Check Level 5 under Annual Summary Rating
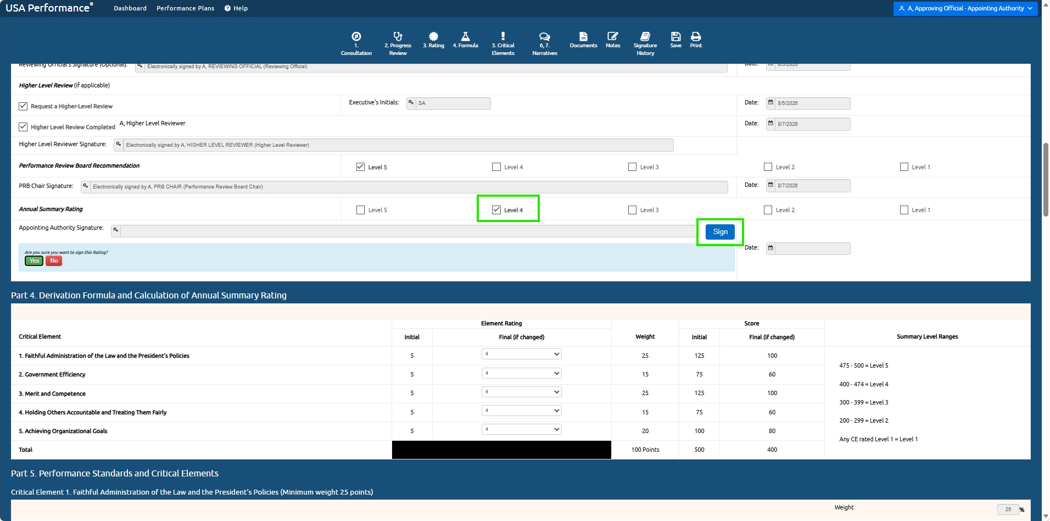1050x521 pixels. coord(360,210)
